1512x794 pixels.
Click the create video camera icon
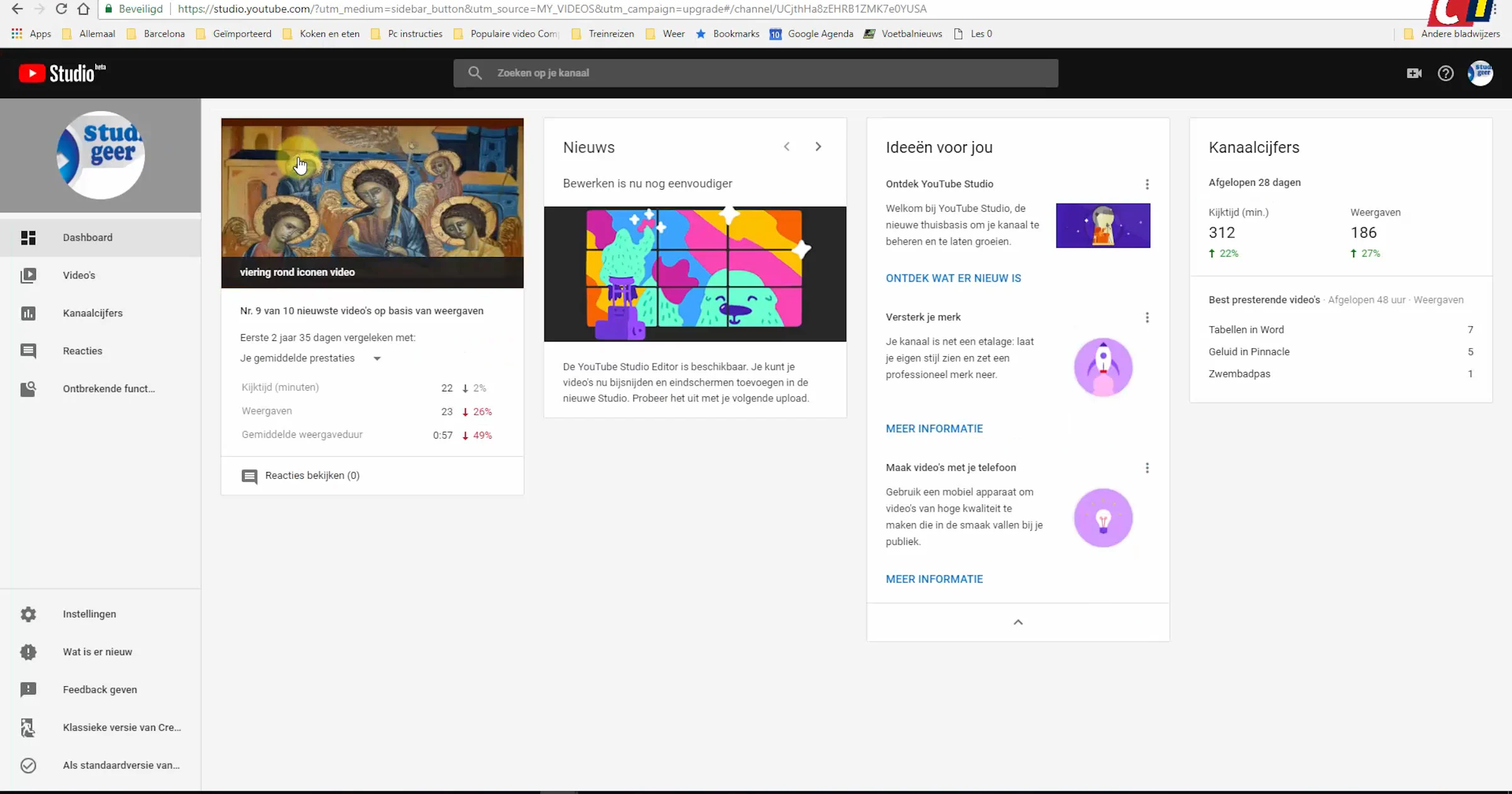point(1414,73)
